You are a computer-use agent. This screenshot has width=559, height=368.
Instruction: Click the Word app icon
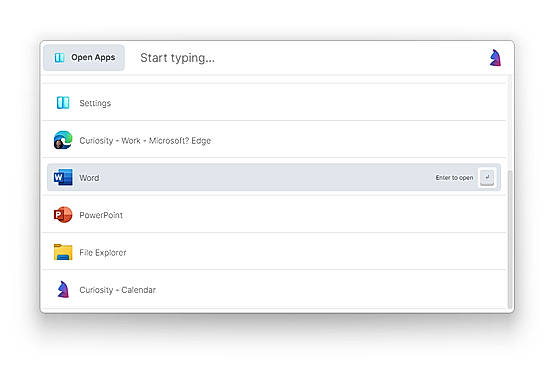point(63,177)
